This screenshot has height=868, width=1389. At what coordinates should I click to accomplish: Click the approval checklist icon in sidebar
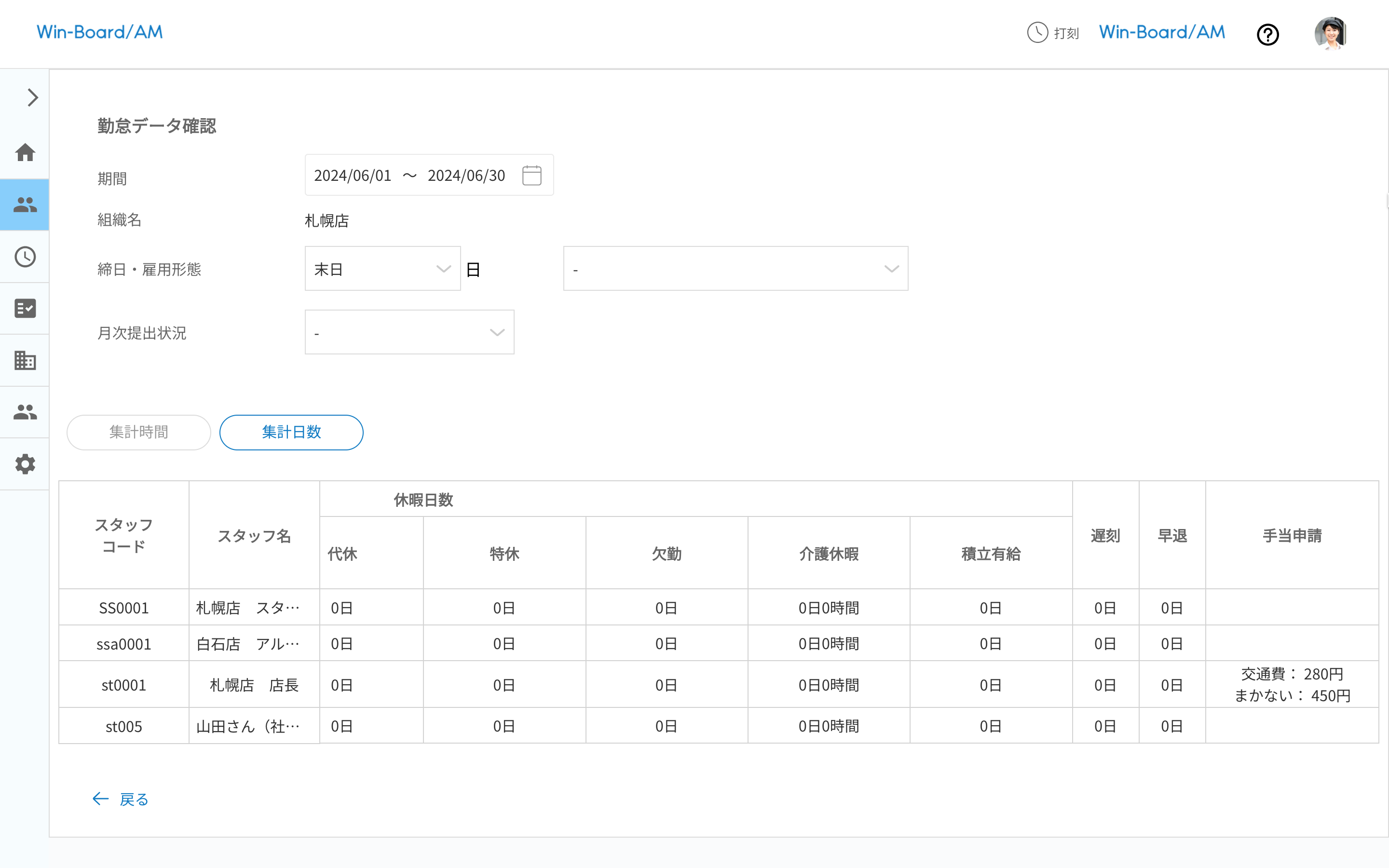25,309
